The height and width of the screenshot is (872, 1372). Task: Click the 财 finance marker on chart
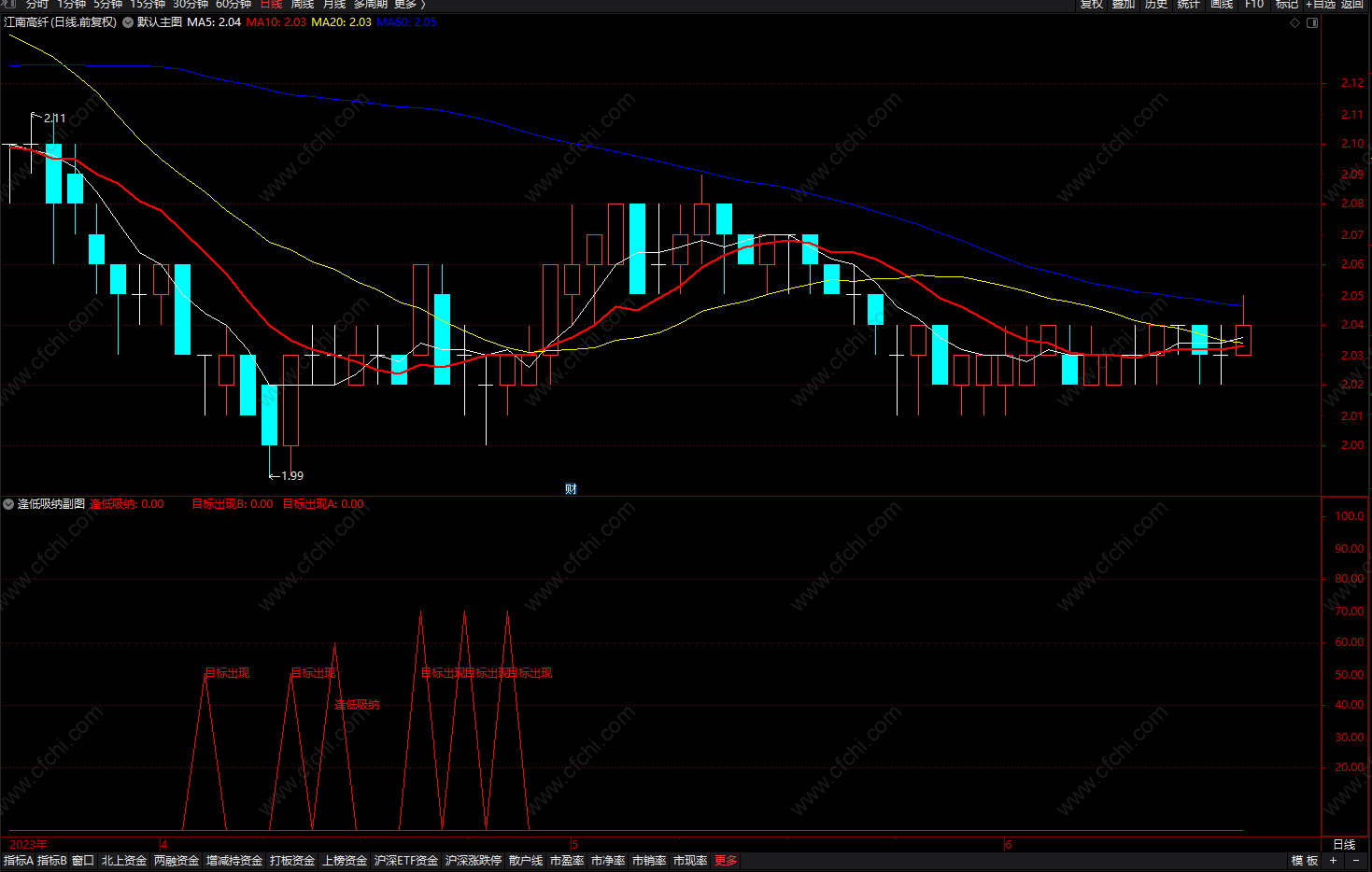coord(571,489)
